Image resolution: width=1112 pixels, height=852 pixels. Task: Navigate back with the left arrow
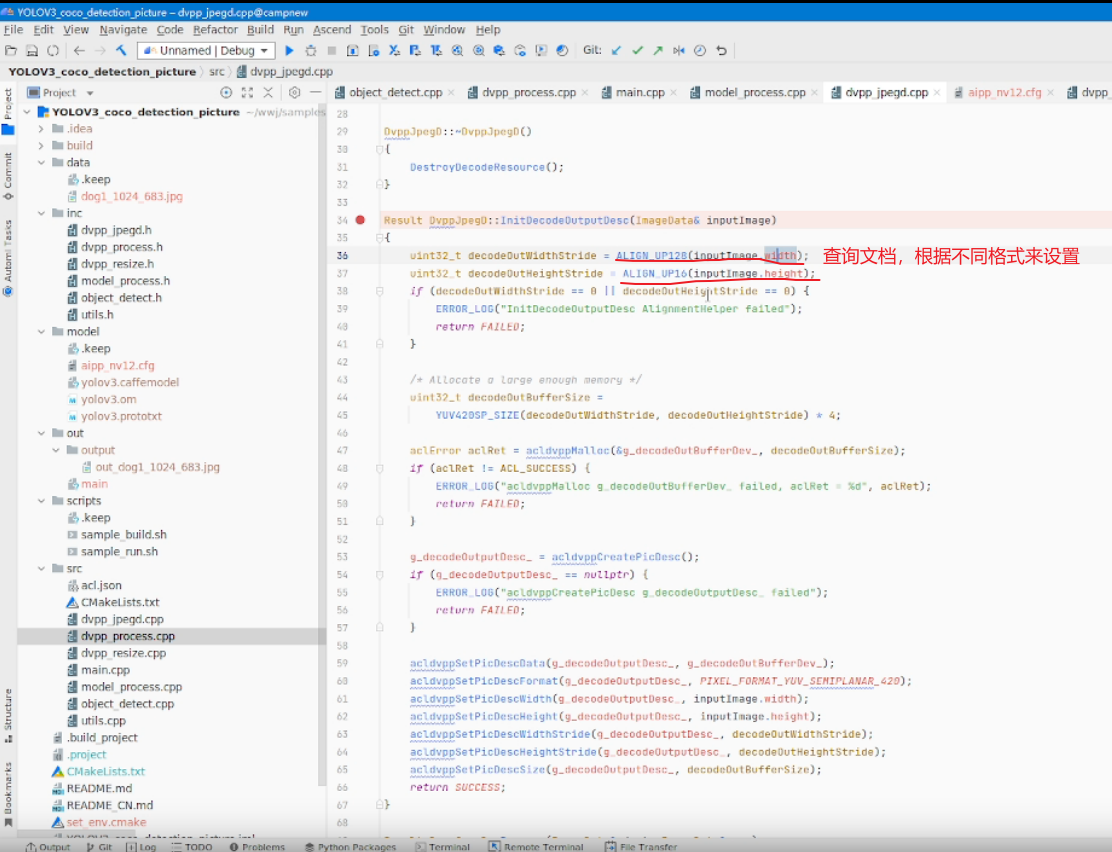79,50
